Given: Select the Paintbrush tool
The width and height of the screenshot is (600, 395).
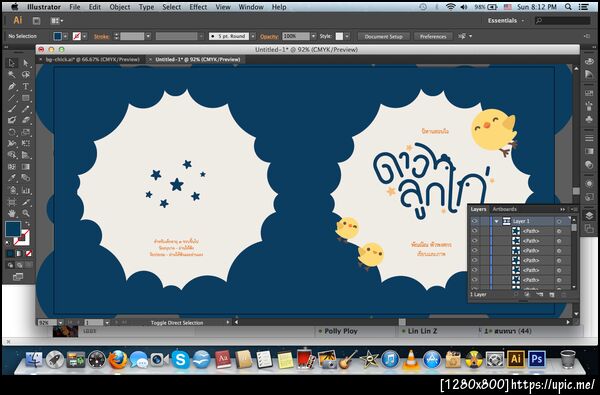Looking at the screenshot, I should point(12,109).
